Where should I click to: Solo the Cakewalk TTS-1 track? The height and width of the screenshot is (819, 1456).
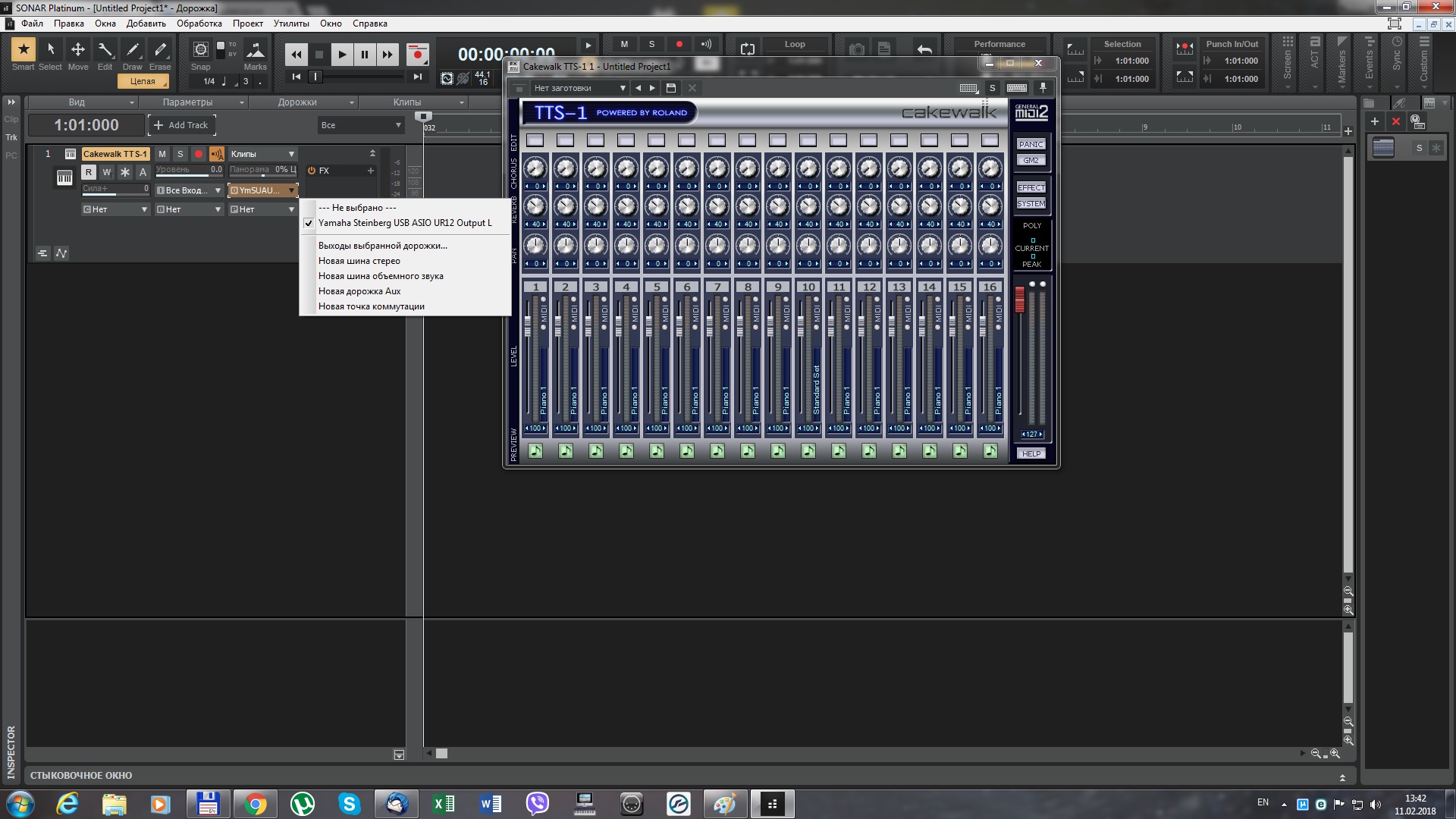[180, 154]
